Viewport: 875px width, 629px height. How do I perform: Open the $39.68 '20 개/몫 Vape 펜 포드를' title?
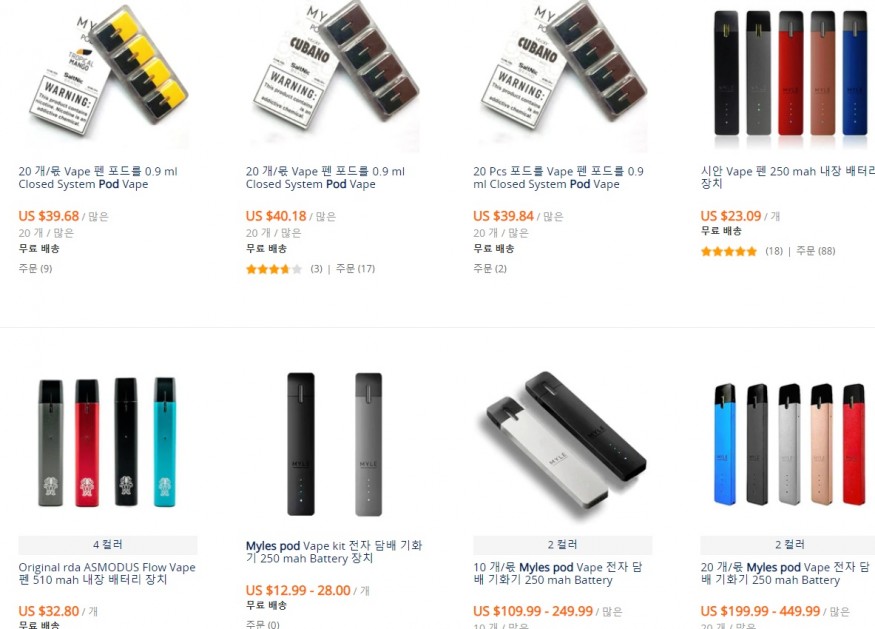[x=98, y=177]
